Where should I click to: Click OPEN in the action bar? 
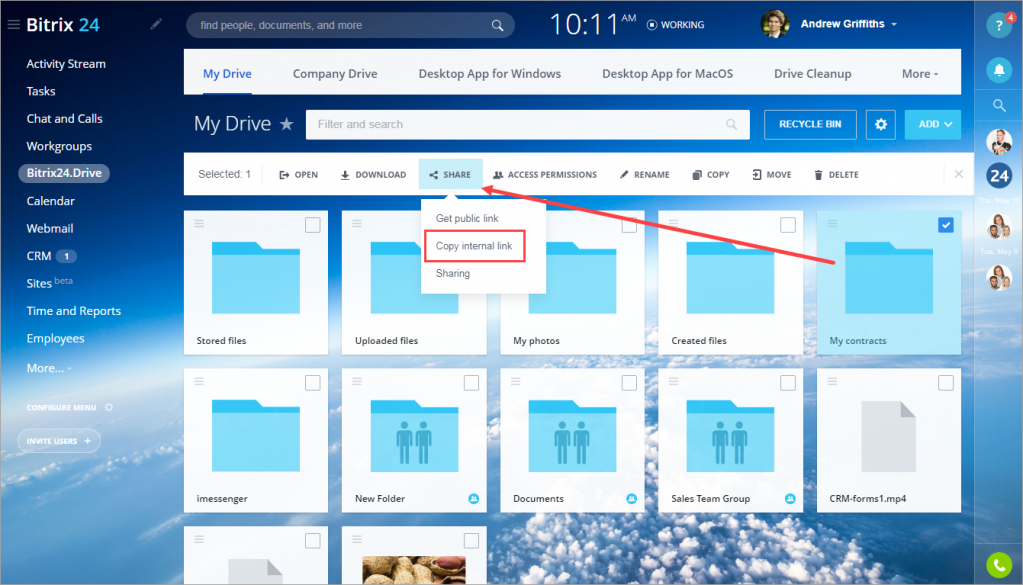pos(298,174)
